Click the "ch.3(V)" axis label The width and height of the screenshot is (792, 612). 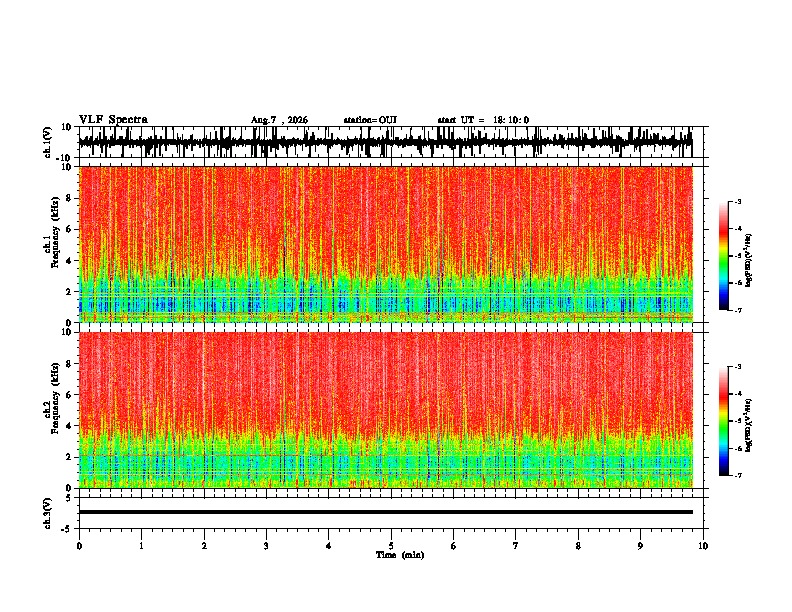pos(48,513)
